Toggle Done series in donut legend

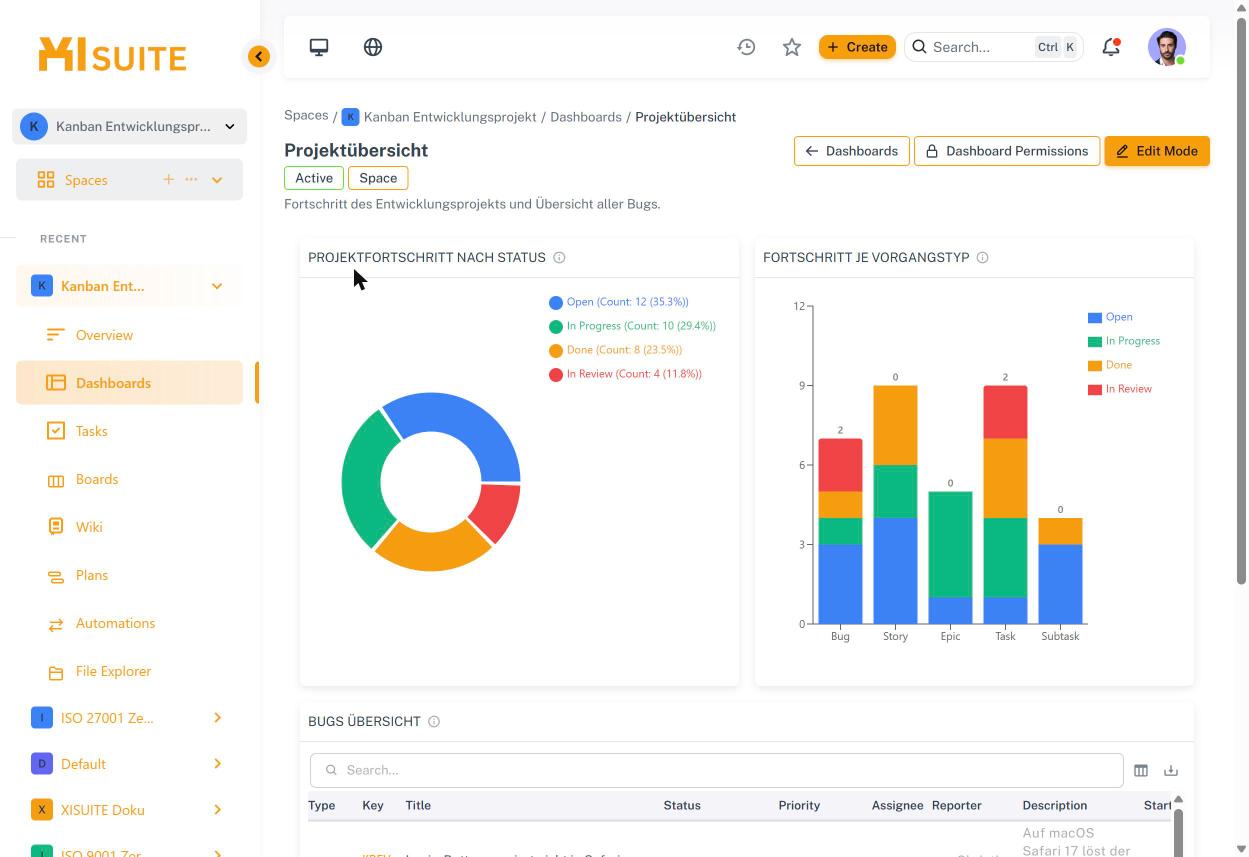pyautogui.click(x=615, y=350)
